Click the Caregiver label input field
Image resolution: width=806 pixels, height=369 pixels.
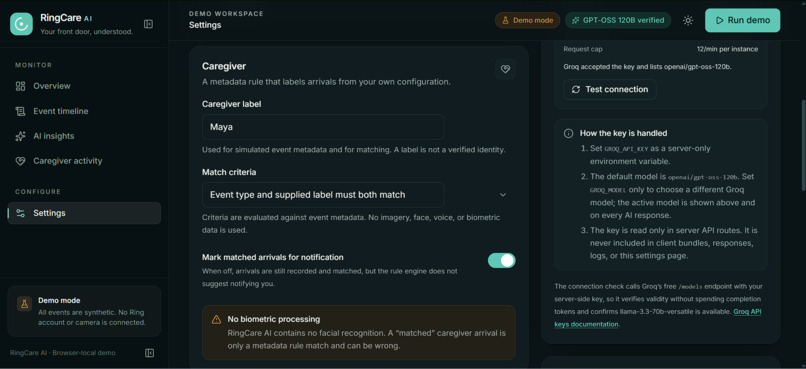coord(323,126)
